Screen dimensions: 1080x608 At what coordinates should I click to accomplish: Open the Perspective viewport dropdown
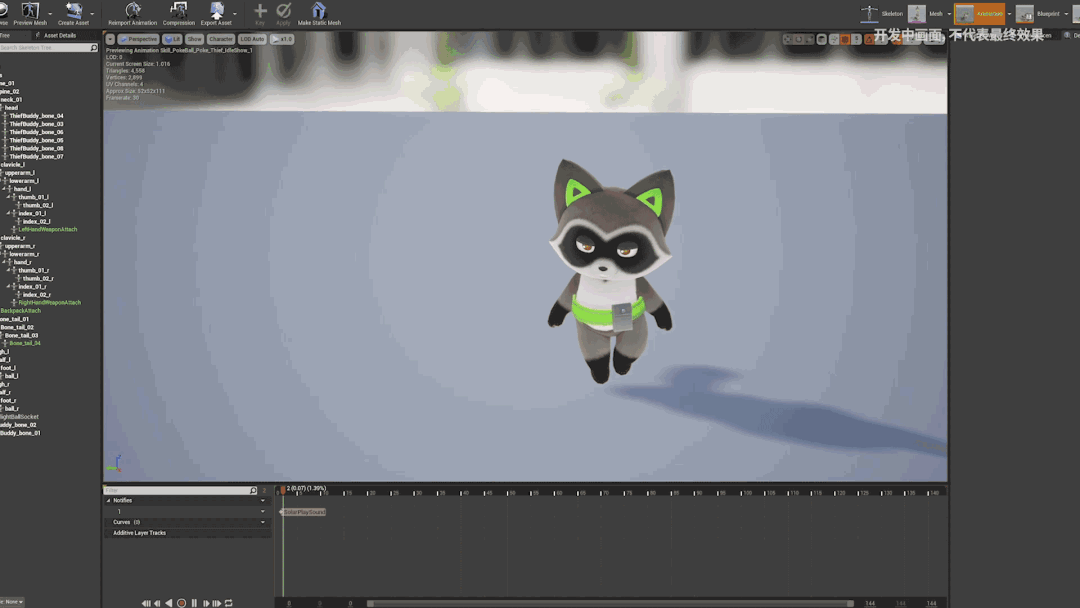(x=139, y=39)
